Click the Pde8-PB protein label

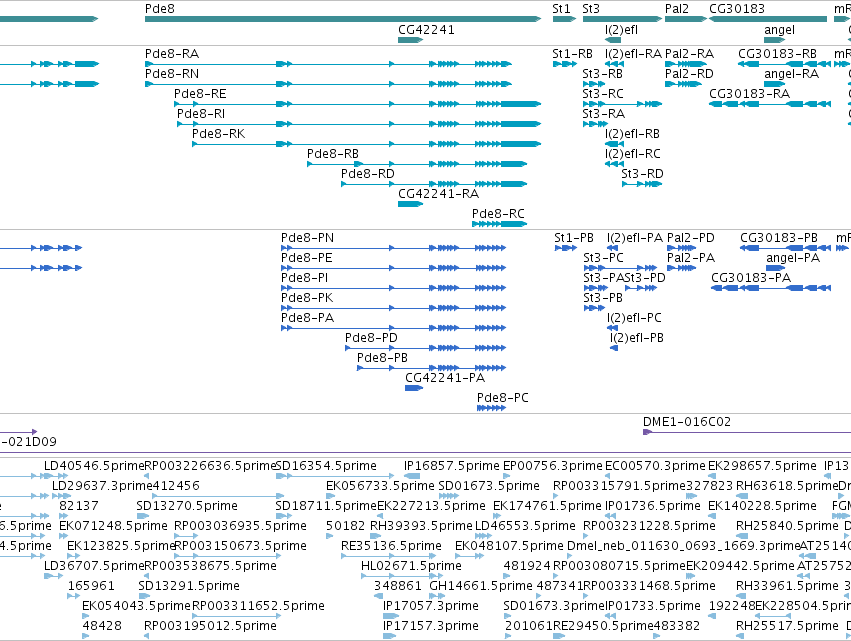(382, 358)
